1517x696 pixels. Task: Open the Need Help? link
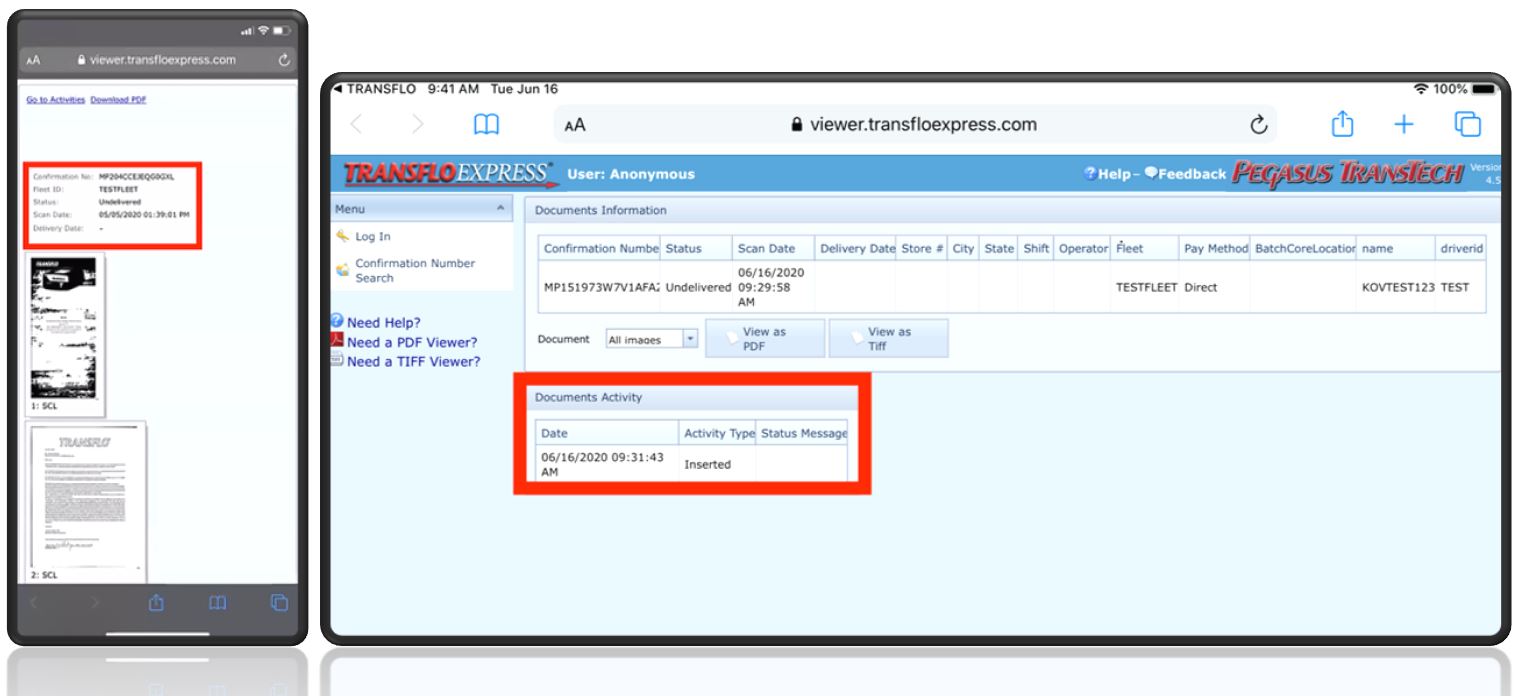pos(384,323)
